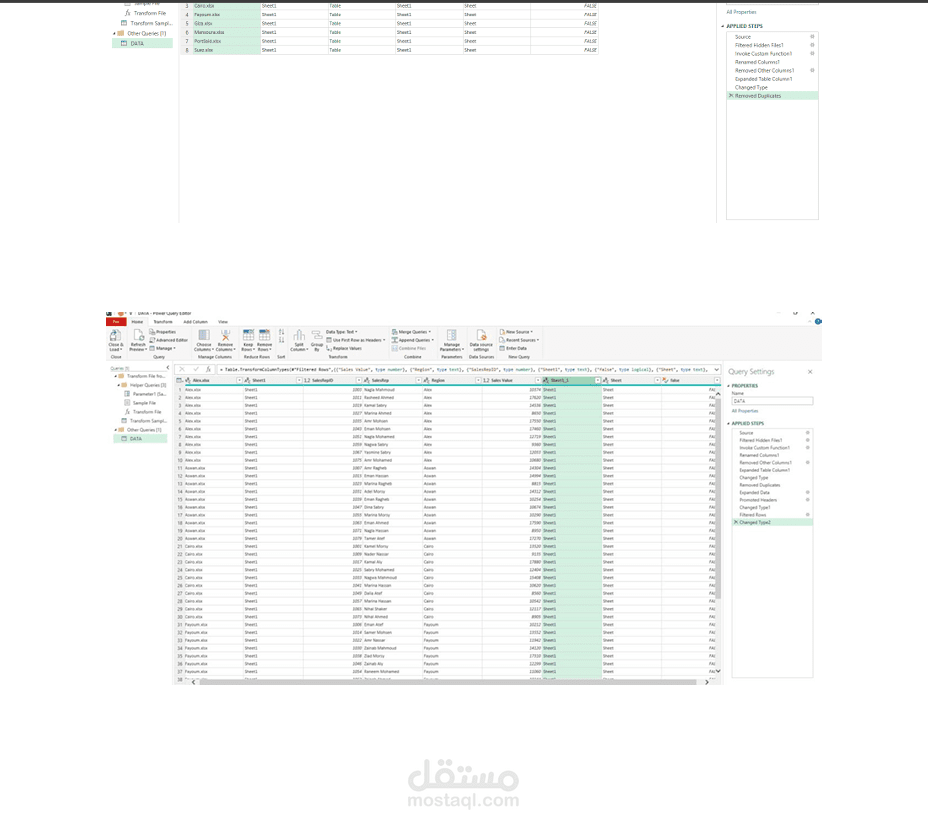Screen dimensions: 928x827
Task: Open query Properties from the ribbon
Action: tap(162, 332)
